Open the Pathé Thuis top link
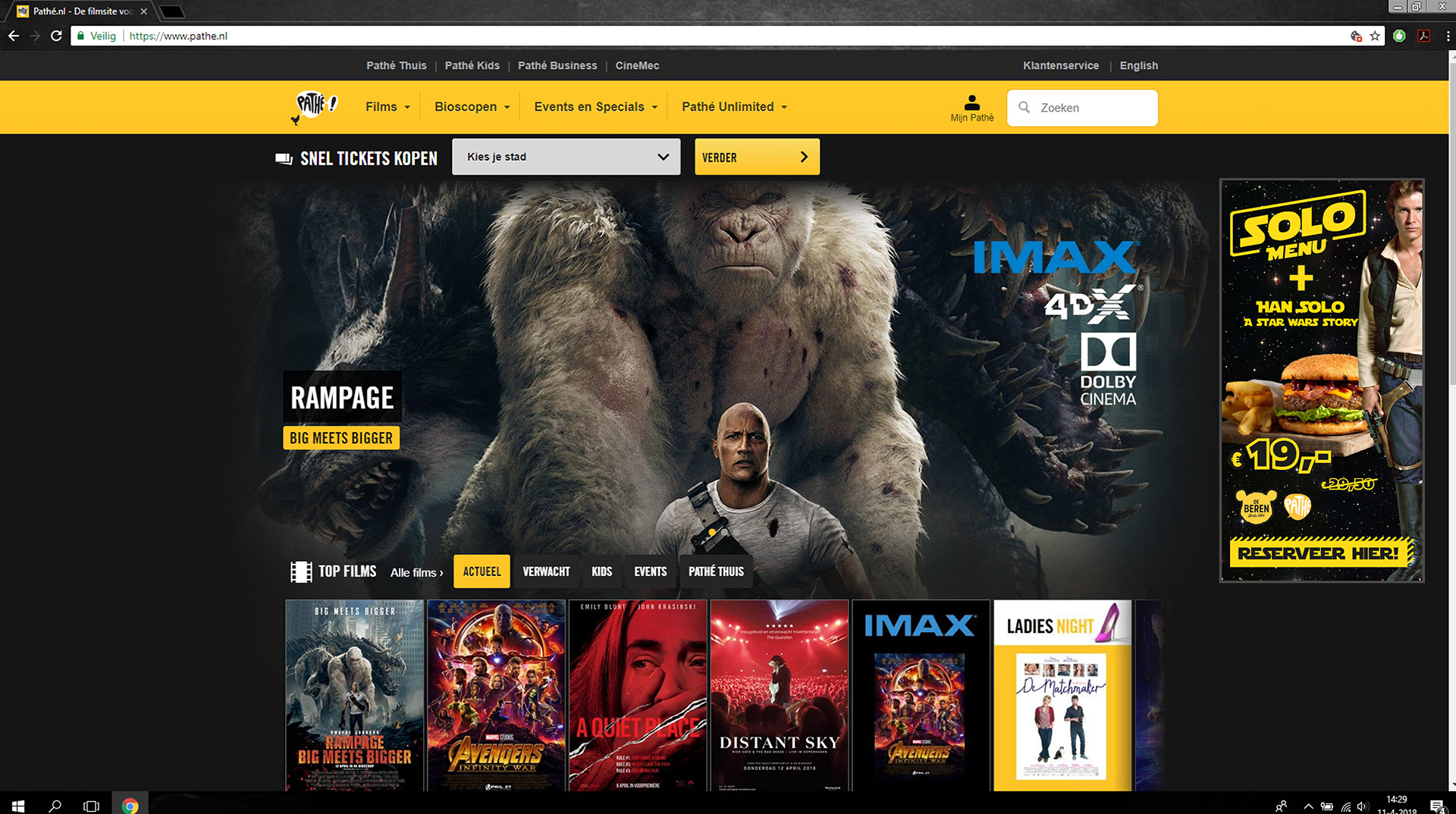 [x=396, y=66]
